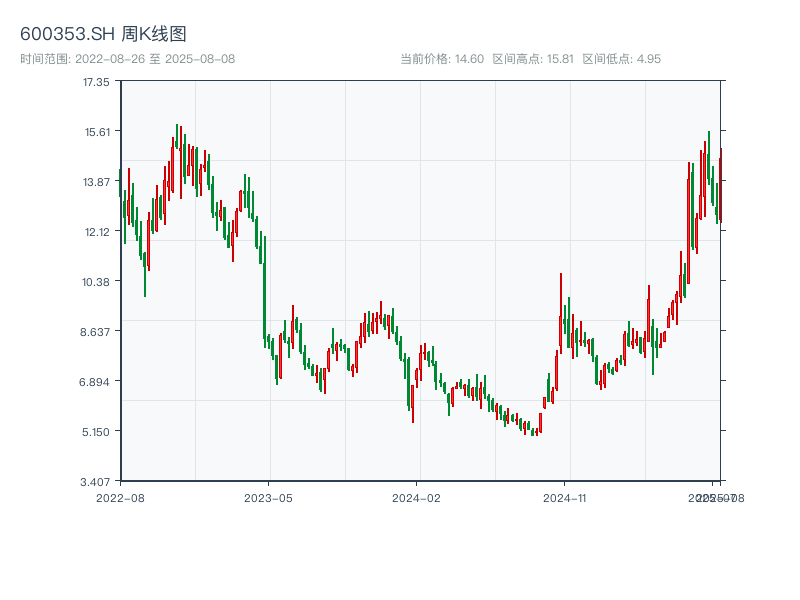Click the y-axis label 15.61
Viewport: 800px width, 600px height.
click(97, 132)
